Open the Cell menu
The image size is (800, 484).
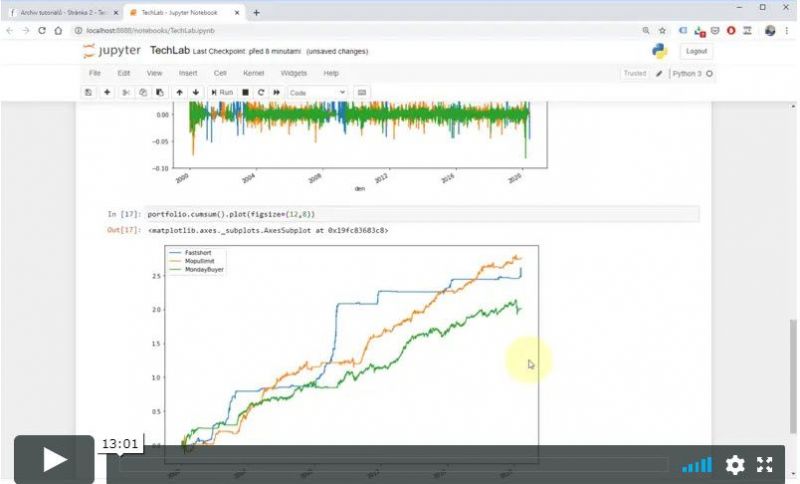220,73
